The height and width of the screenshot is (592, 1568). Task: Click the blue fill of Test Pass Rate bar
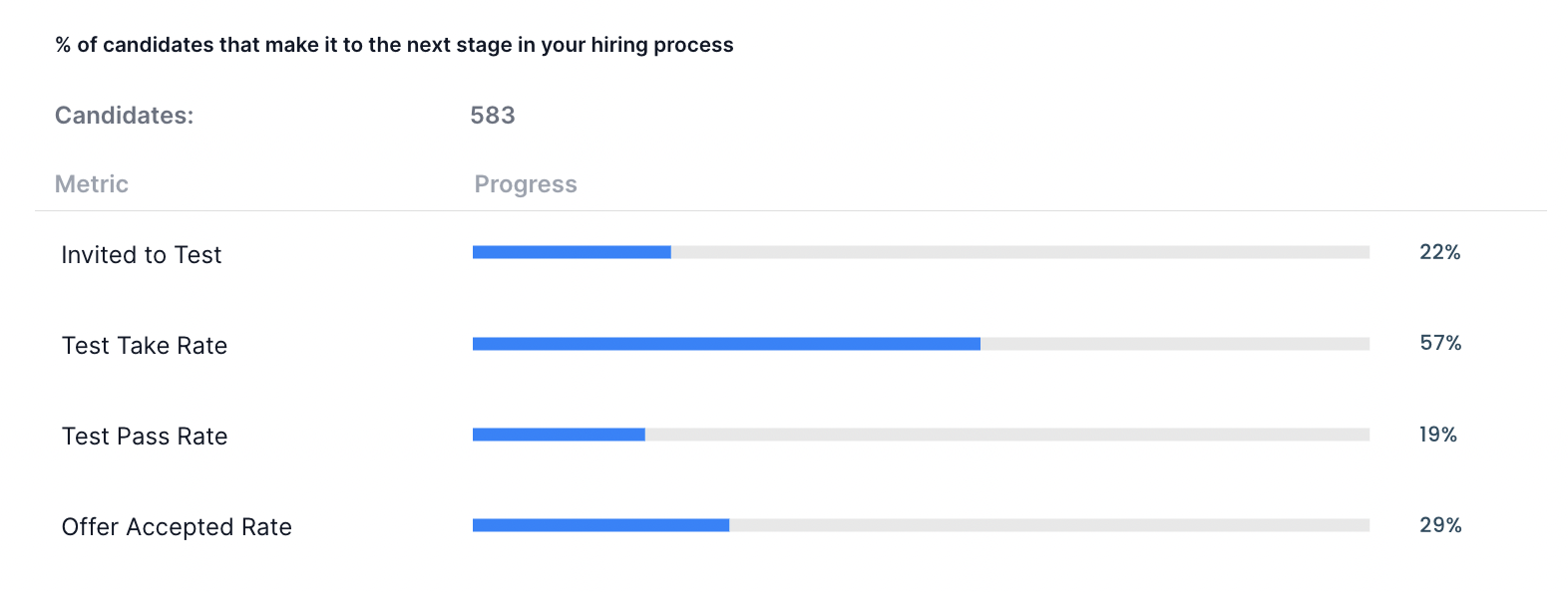[559, 435]
